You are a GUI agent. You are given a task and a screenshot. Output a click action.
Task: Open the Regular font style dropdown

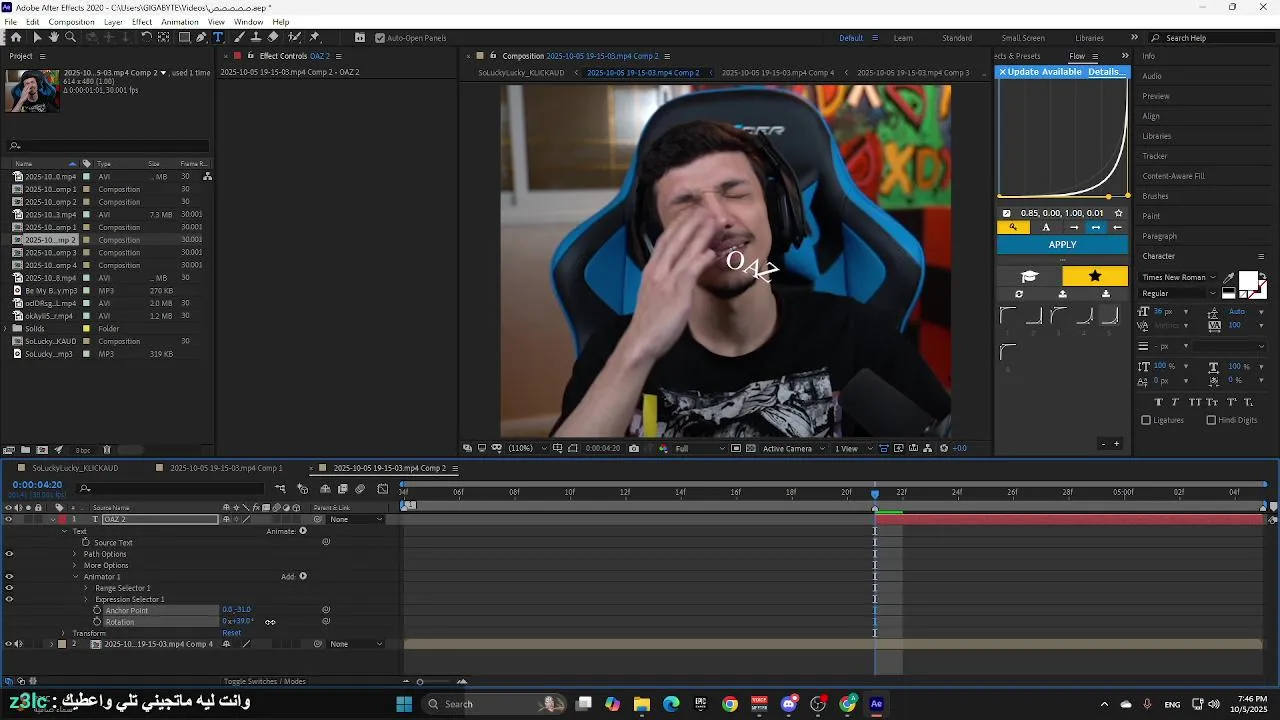1213,294
